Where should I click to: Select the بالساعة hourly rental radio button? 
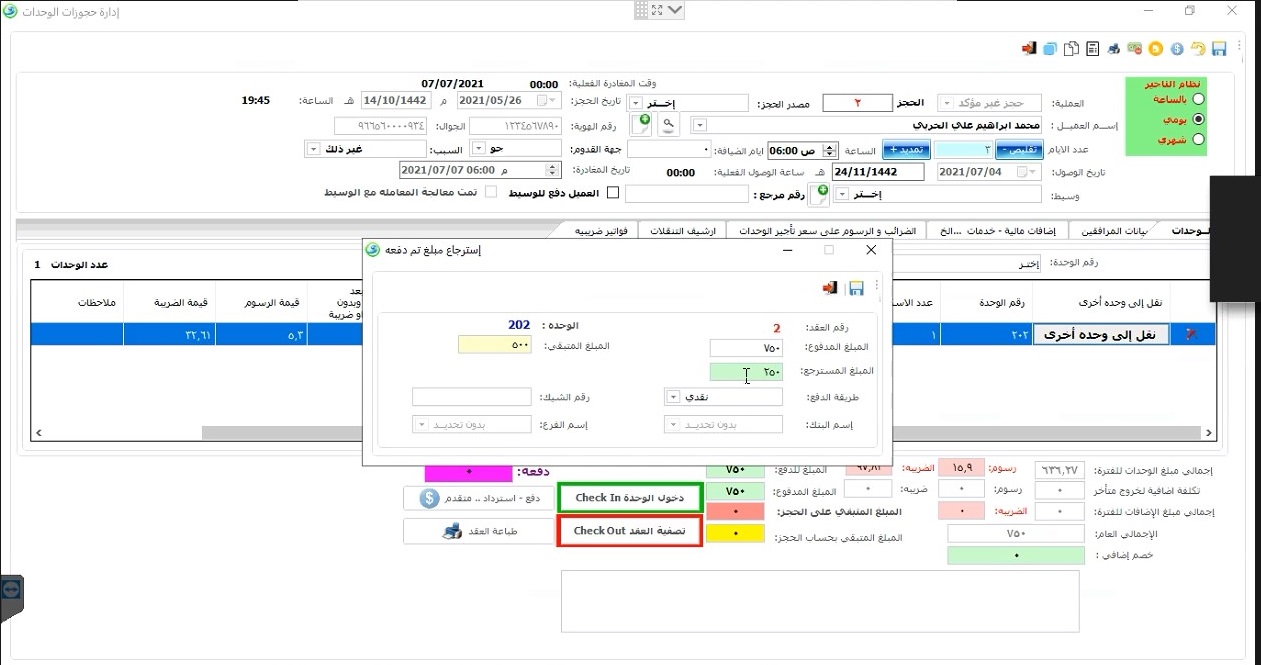click(1199, 100)
